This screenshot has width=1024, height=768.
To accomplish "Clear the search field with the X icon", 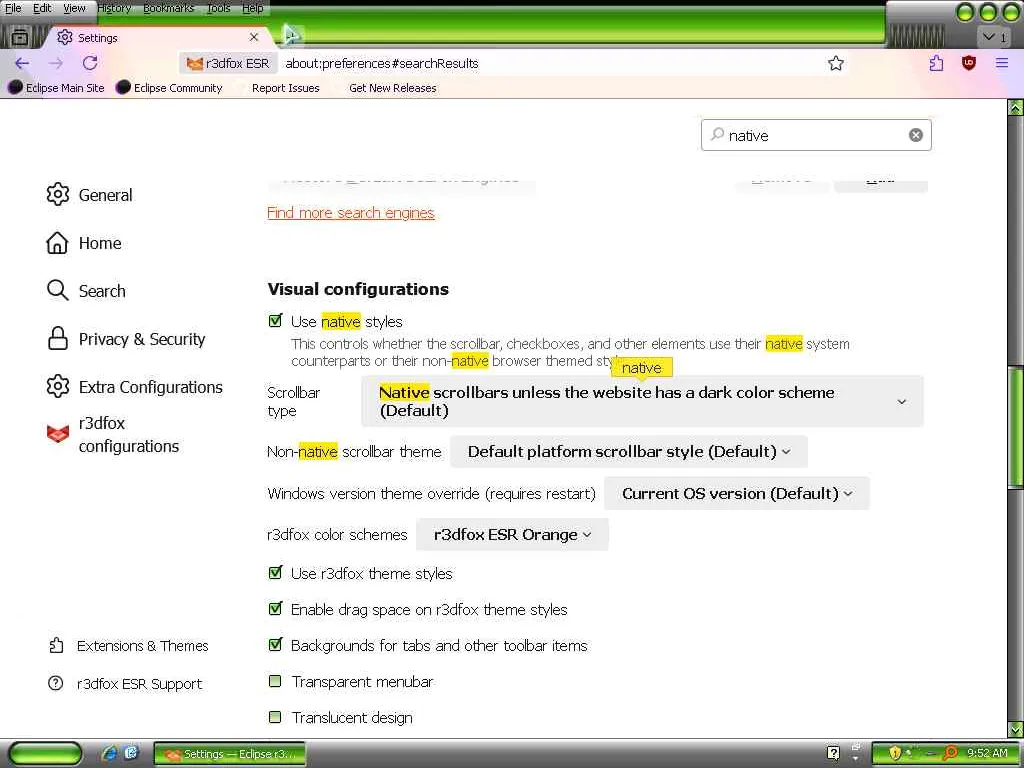I will (x=916, y=135).
